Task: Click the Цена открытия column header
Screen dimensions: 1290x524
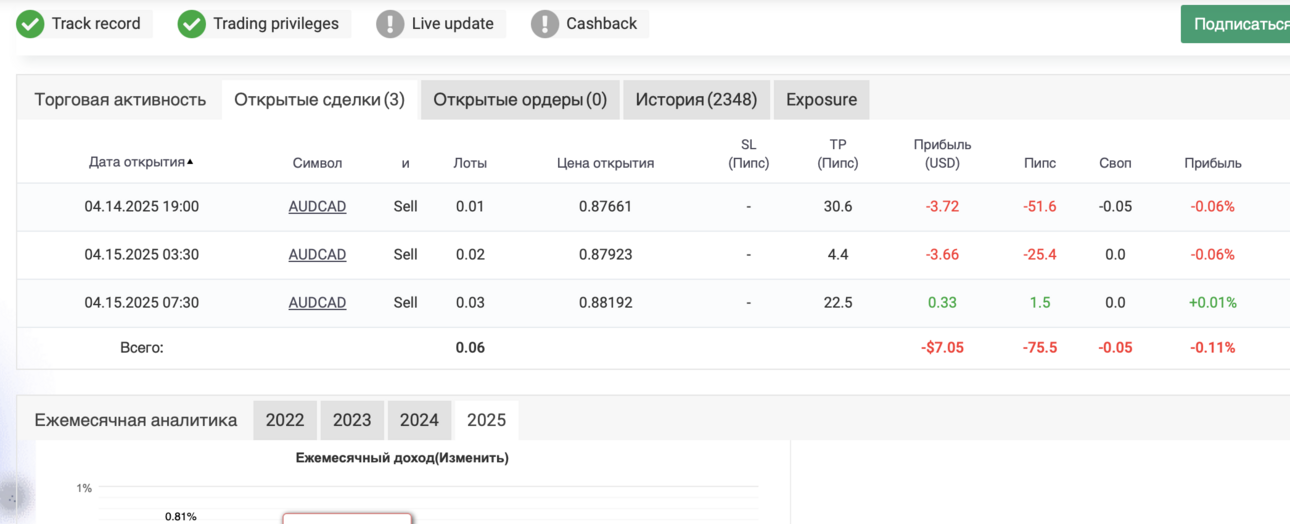Action: pos(605,163)
